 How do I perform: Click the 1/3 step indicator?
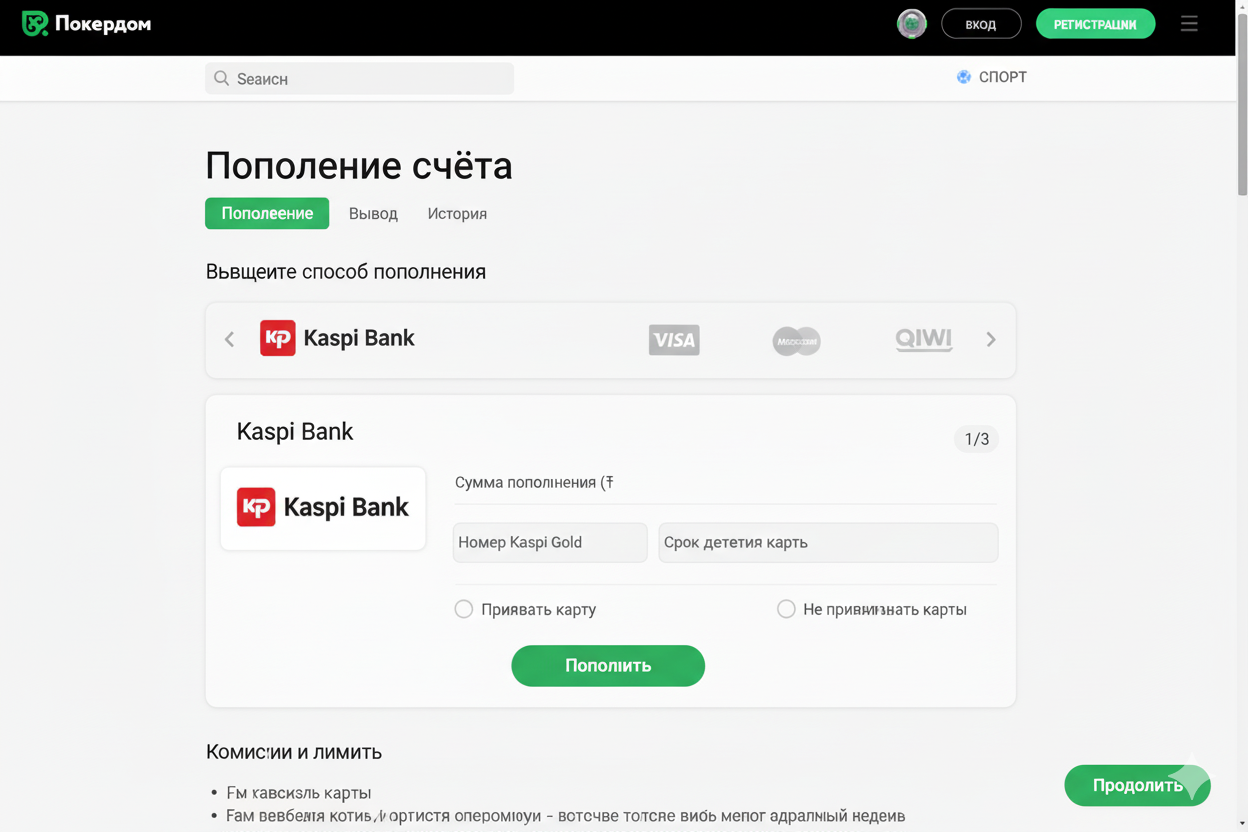coord(976,439)
